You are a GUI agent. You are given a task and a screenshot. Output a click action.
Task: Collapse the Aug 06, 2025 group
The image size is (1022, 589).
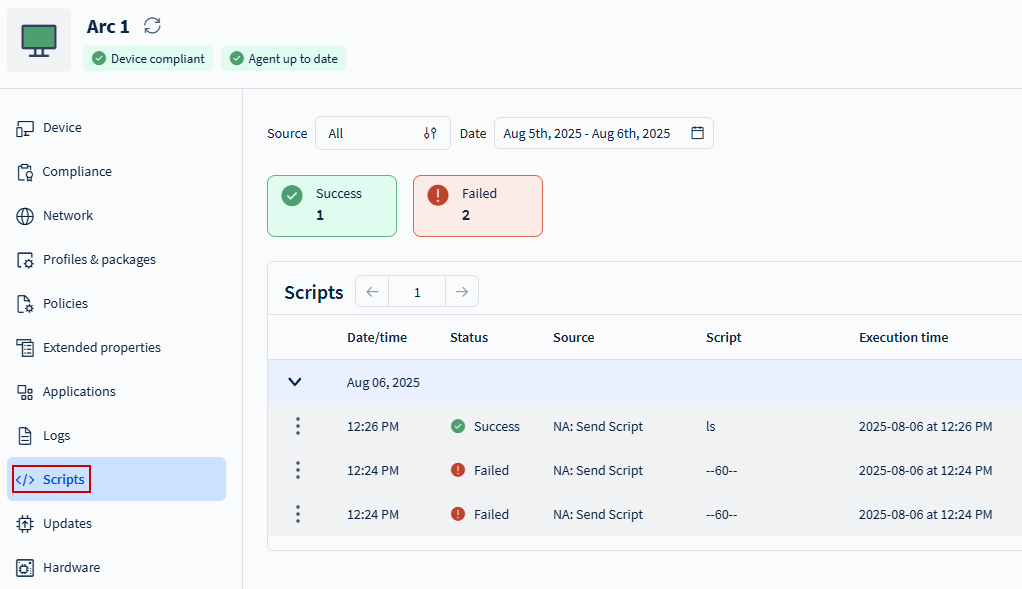point(295,382)
